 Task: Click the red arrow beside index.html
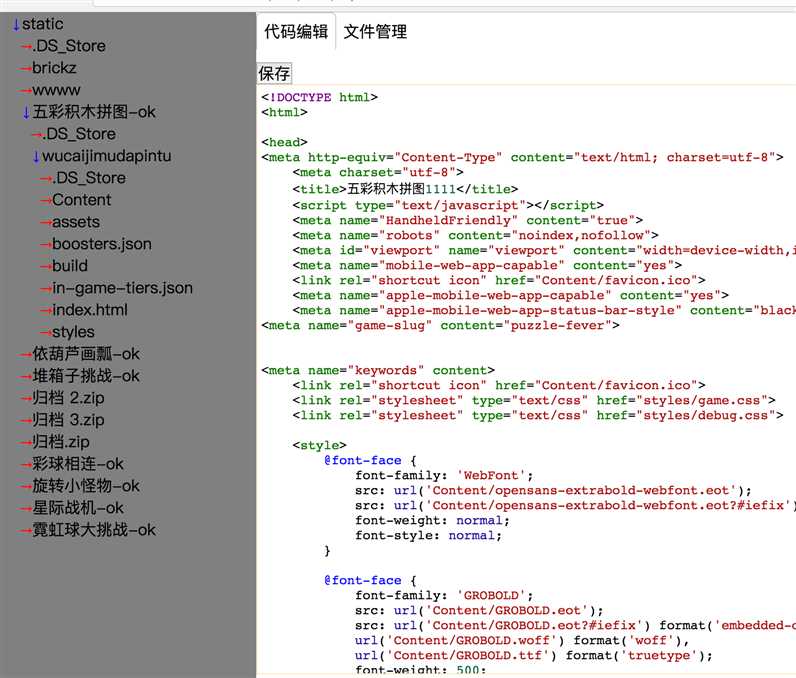pyautogui.click(x=46, y=311)
